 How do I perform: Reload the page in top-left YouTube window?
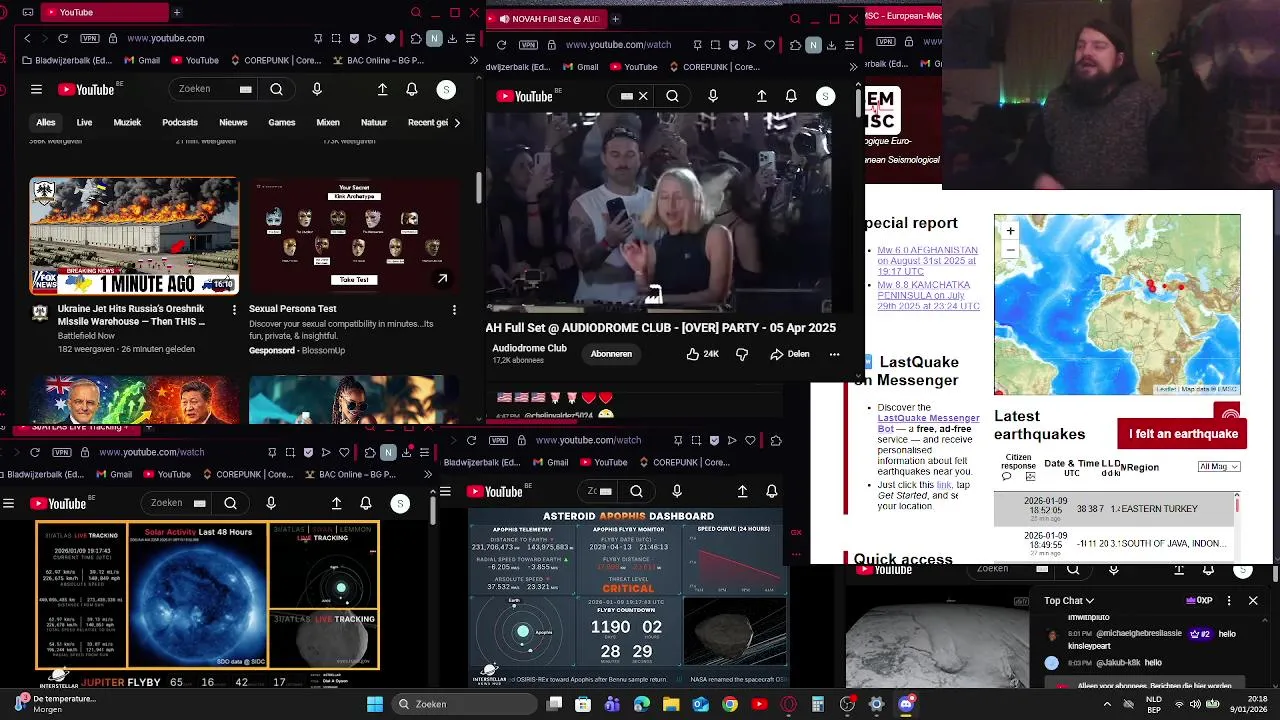click(63, 38)
